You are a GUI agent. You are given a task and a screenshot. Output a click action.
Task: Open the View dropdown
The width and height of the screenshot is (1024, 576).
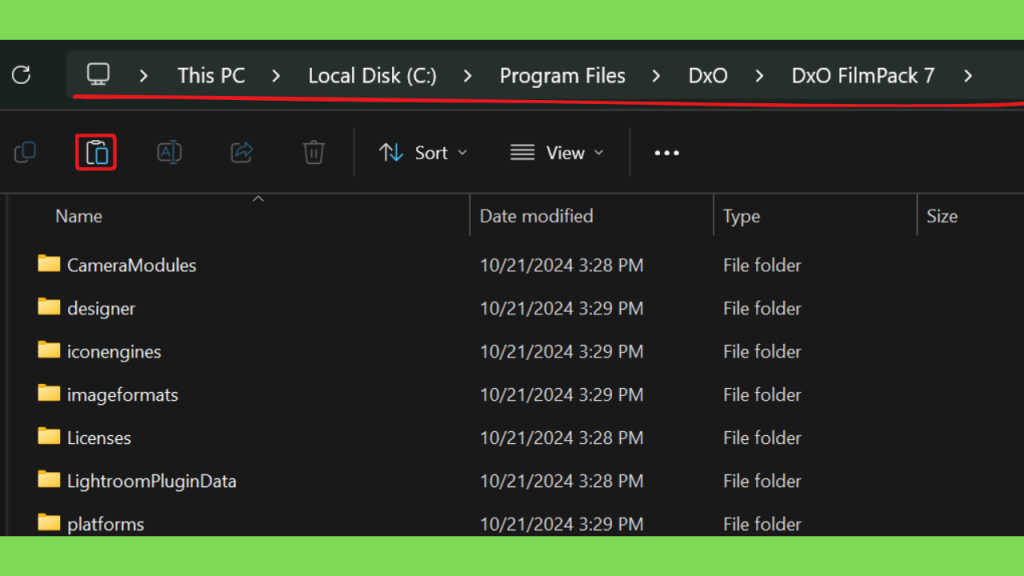pyautogui.click(x=557, y=153)
